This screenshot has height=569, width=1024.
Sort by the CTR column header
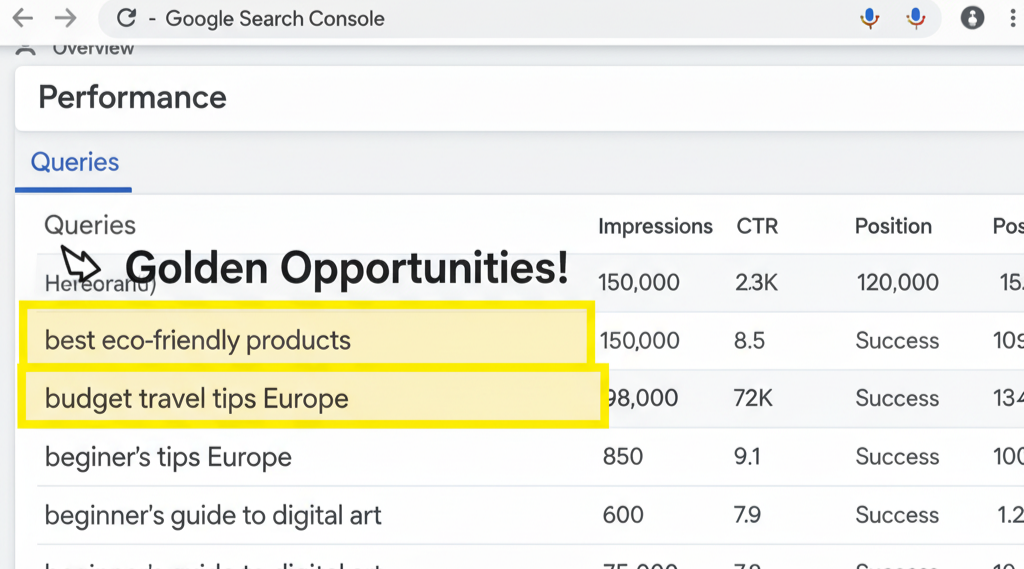click(757, 226)
